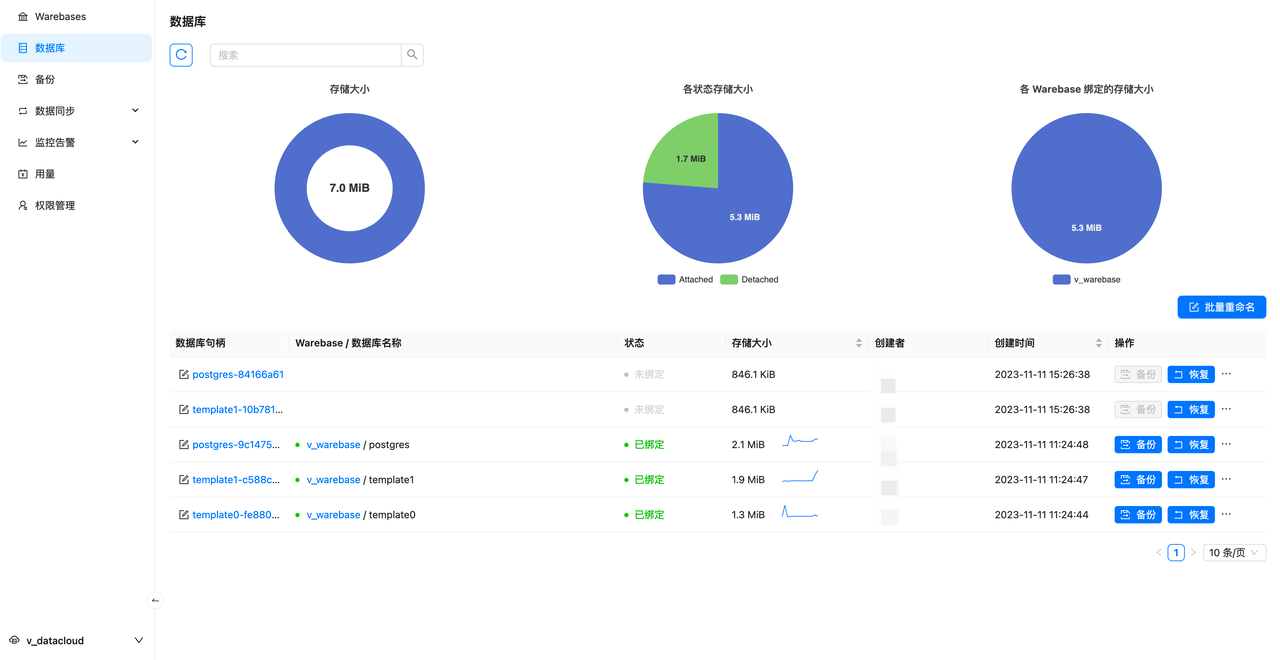Image resolution: width=1280 pixels, height=660 pixels.
Task: Open the 10 条/页 page size dropdown
Action: pyautogui.click(x=1235, y=553)
